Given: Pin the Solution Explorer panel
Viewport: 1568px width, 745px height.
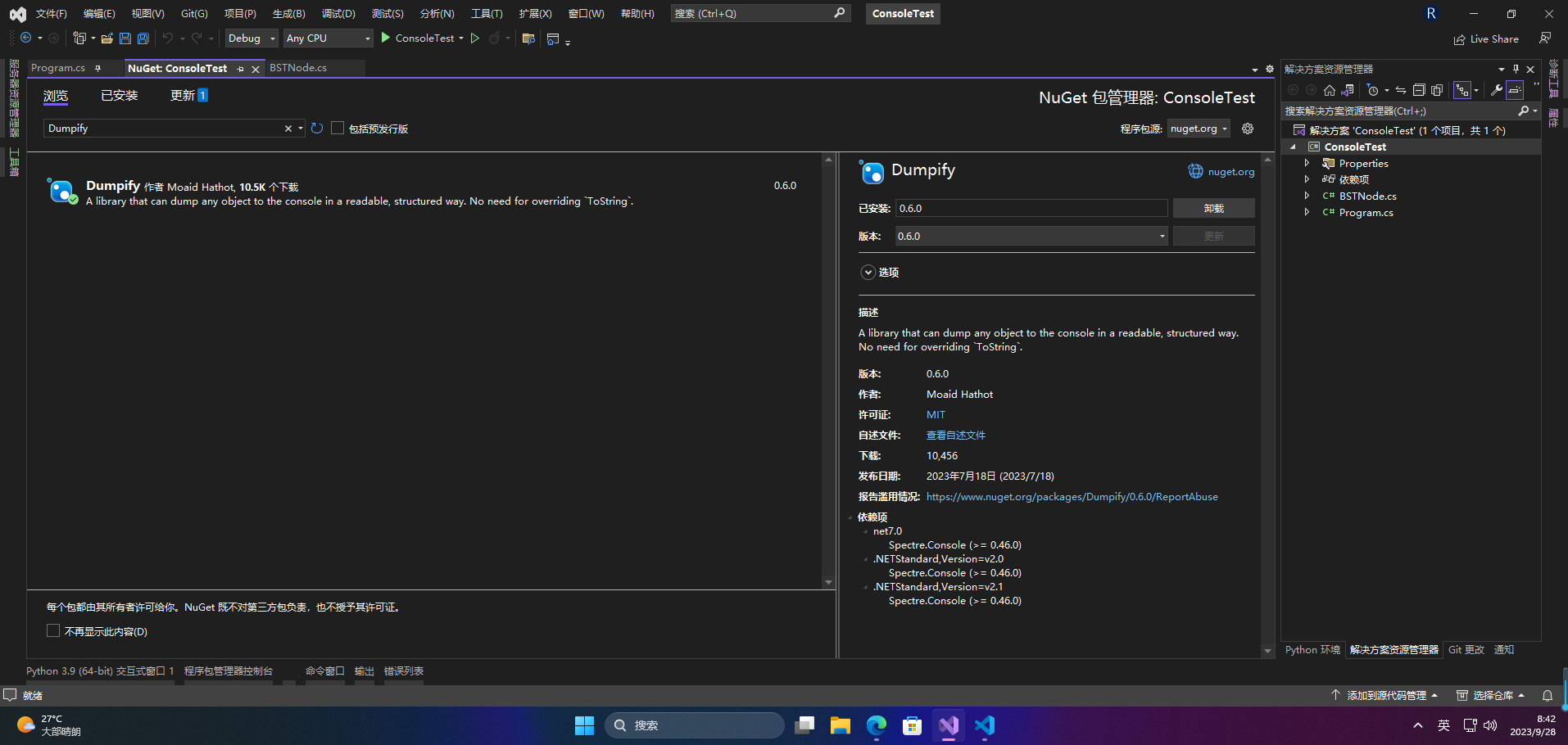Looking at the screenshot, I should (1516, 69).
